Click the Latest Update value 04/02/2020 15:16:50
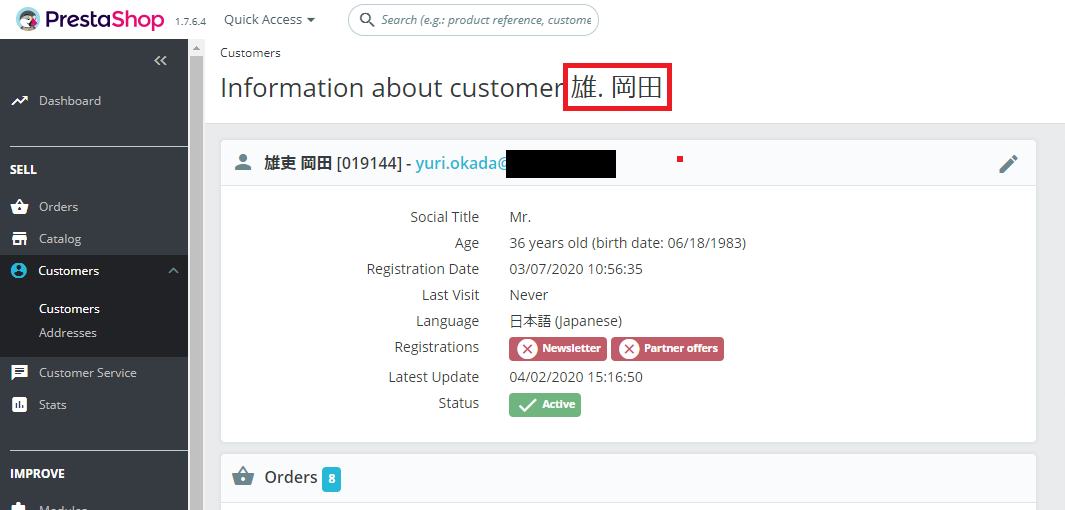This screenshot has height=510, width=1065. 576,377
